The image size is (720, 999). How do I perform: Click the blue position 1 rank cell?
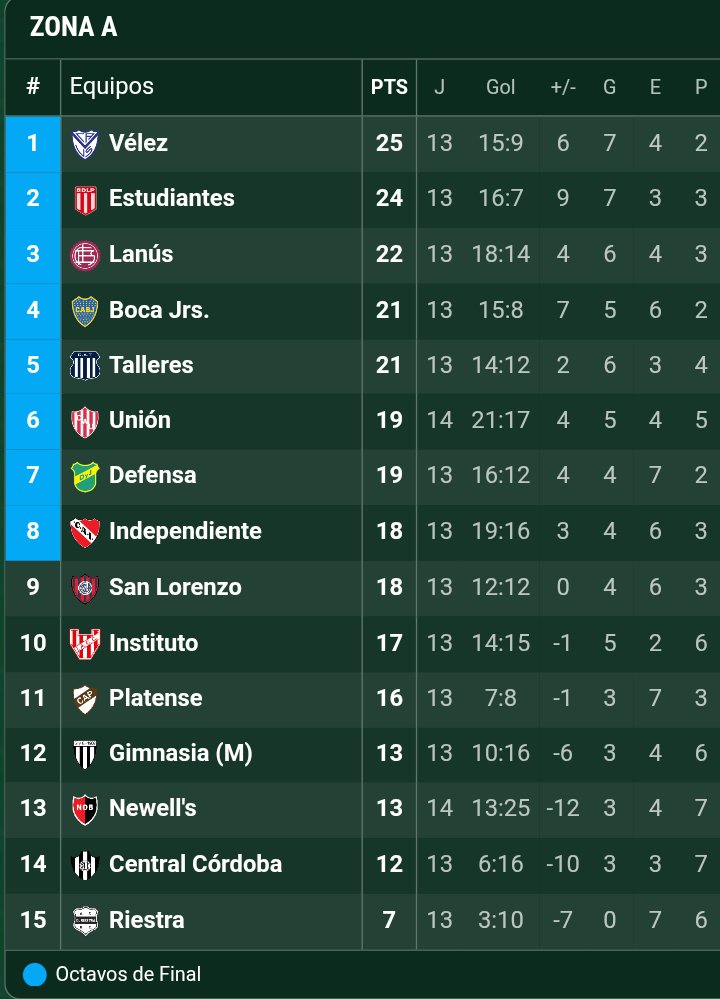(33, 144)
